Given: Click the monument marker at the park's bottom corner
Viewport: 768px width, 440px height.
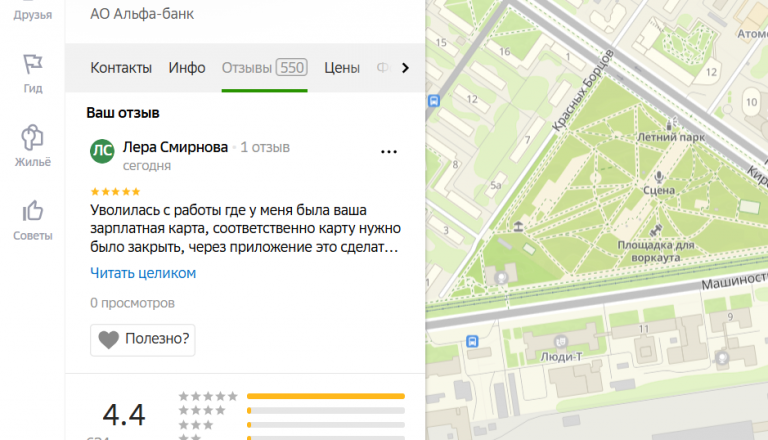Looking at the screenshot, I should 501,278.
